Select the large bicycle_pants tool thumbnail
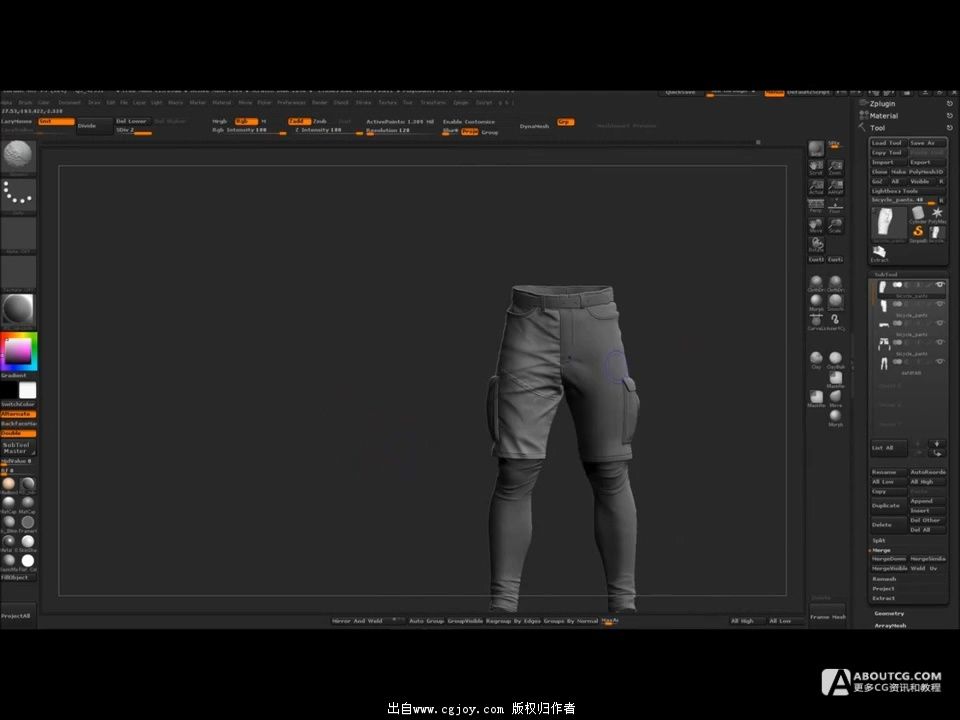960x720 pixels. tap(889, 223)
